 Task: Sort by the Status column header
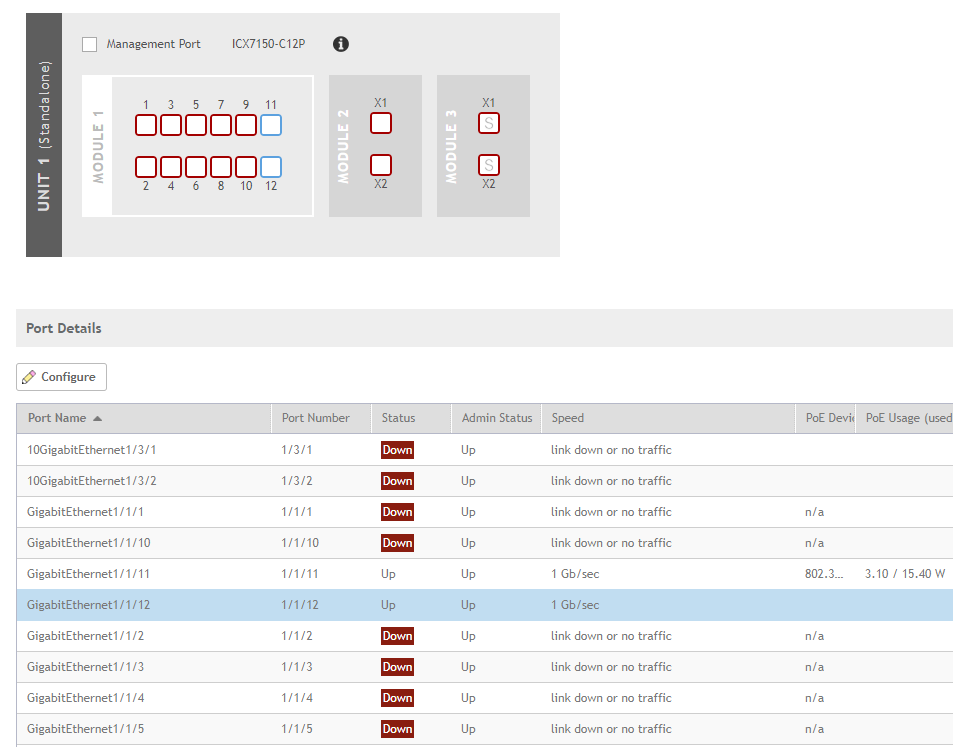[x=398, y=418]
